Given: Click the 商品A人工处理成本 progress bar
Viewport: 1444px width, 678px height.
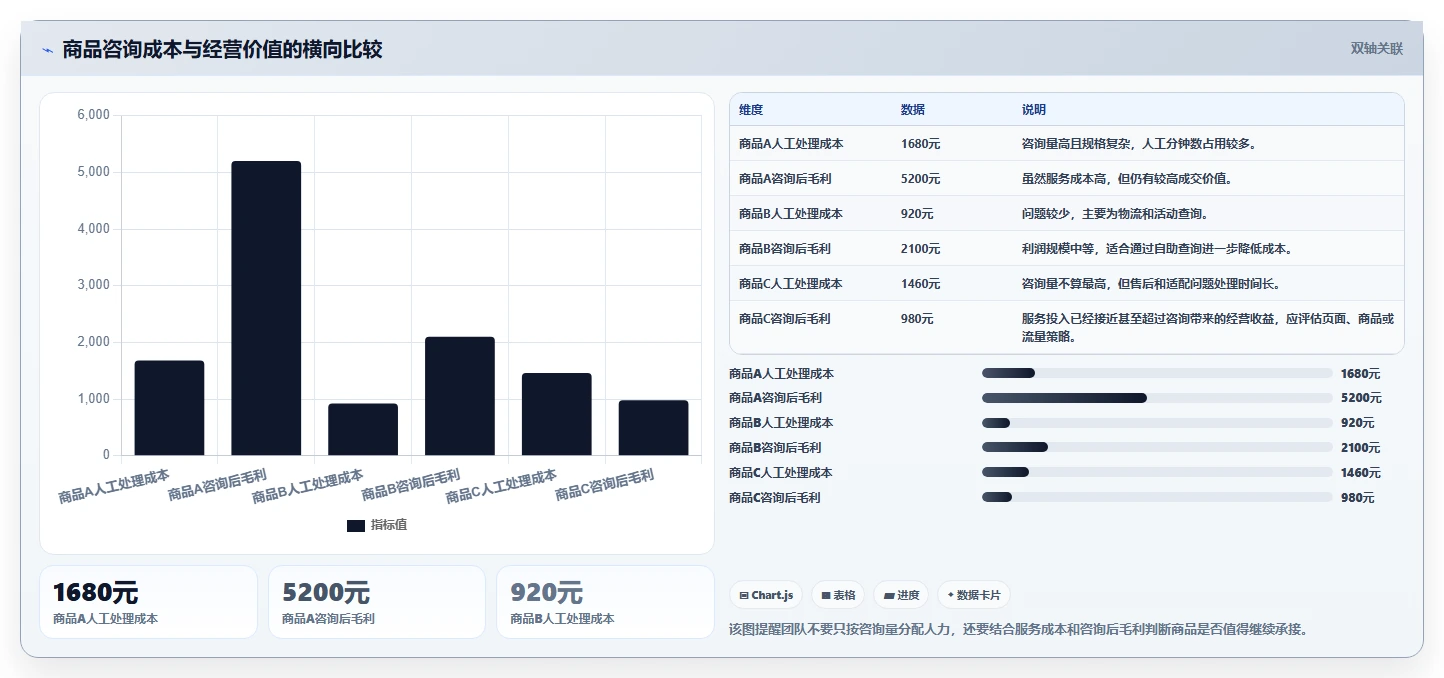Looking at the screenshot, I should click(1157, 373).
